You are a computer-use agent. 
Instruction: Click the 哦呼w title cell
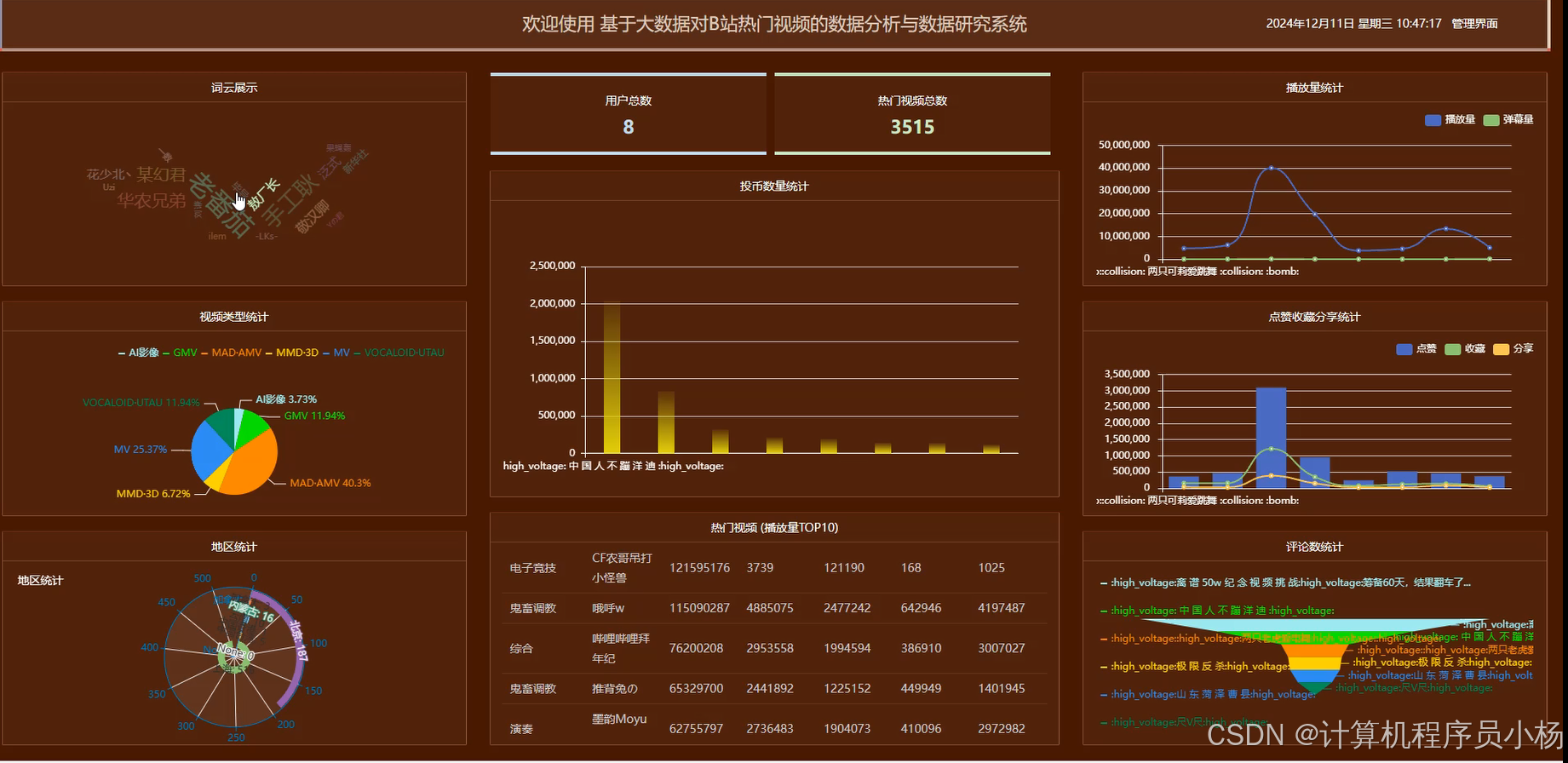(608, 608)
